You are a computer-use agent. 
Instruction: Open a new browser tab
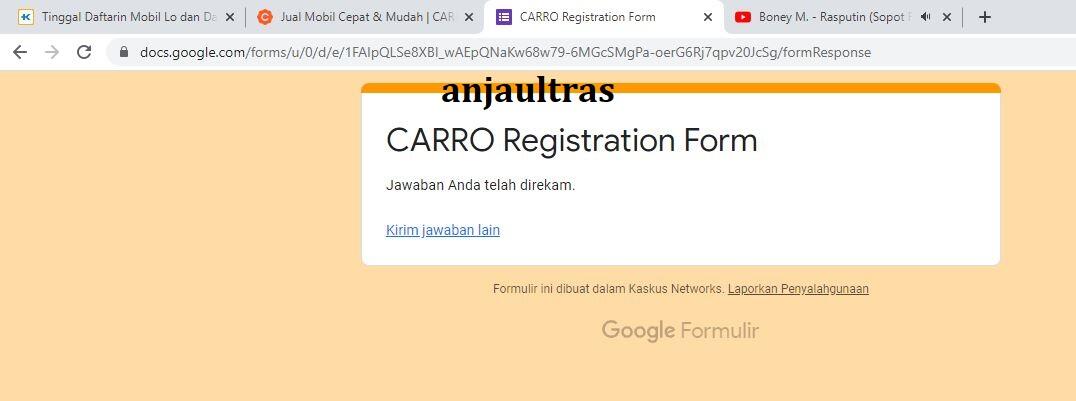click(985, 17)
